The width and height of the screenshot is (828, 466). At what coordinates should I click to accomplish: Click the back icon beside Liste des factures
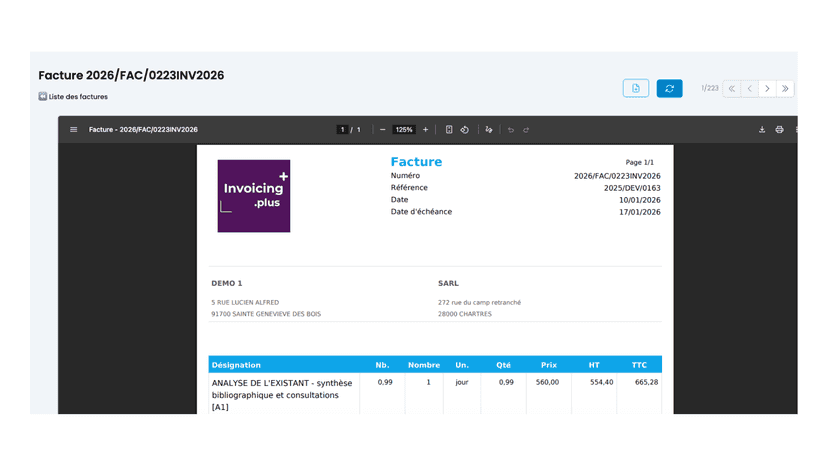pyautogui.click(x=43, y=96)
